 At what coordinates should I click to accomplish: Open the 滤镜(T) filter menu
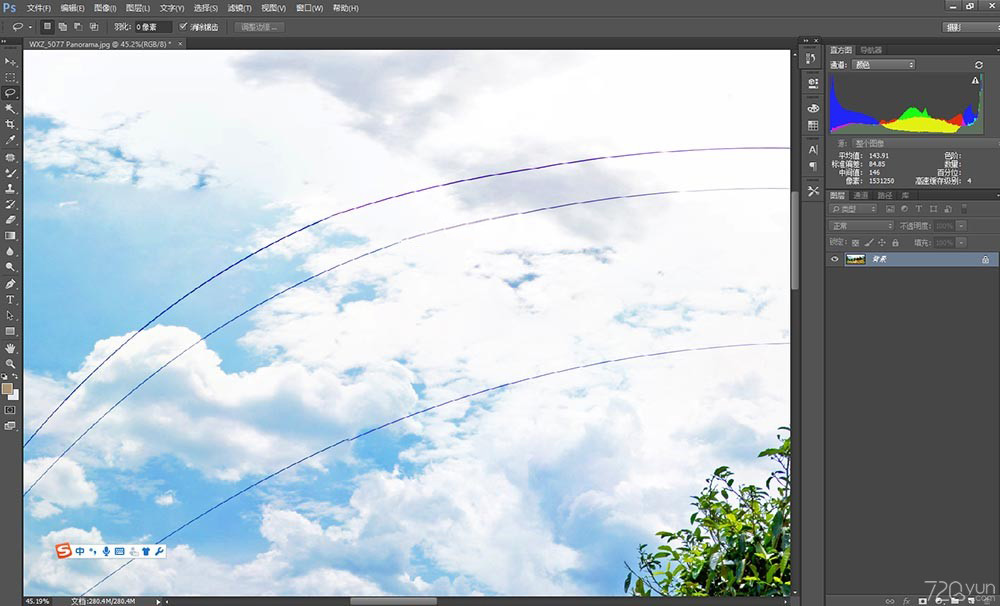point(238,8)
